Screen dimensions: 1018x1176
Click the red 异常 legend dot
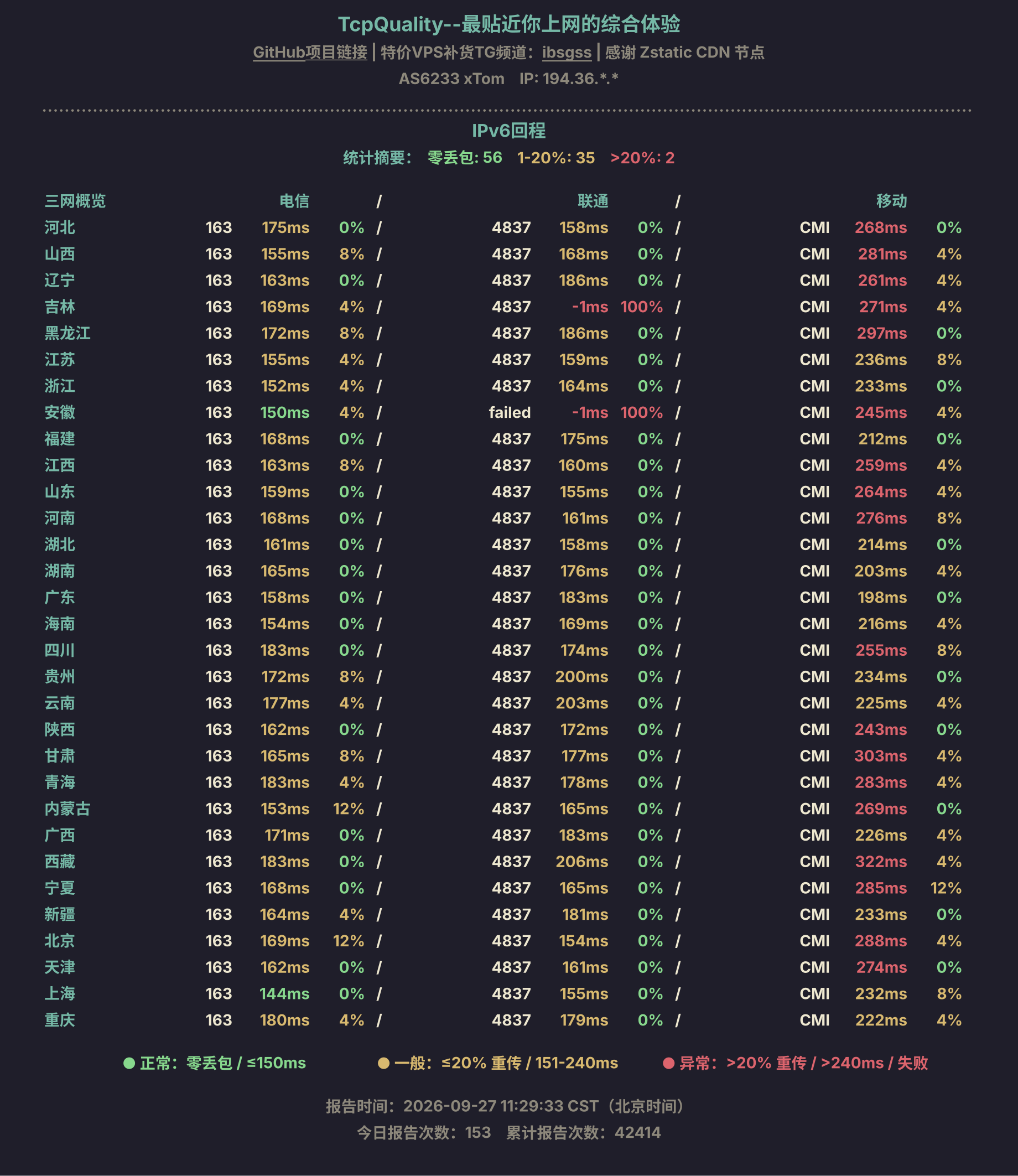669,1063
